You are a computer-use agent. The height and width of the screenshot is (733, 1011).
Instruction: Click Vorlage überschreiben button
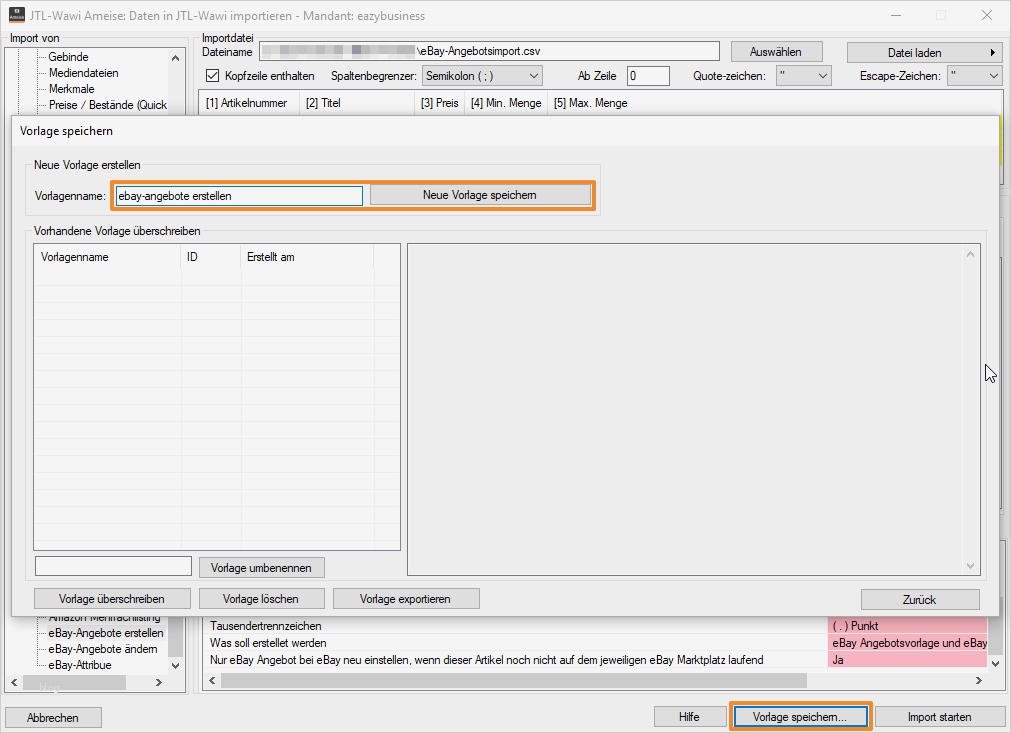pos(112,598)
